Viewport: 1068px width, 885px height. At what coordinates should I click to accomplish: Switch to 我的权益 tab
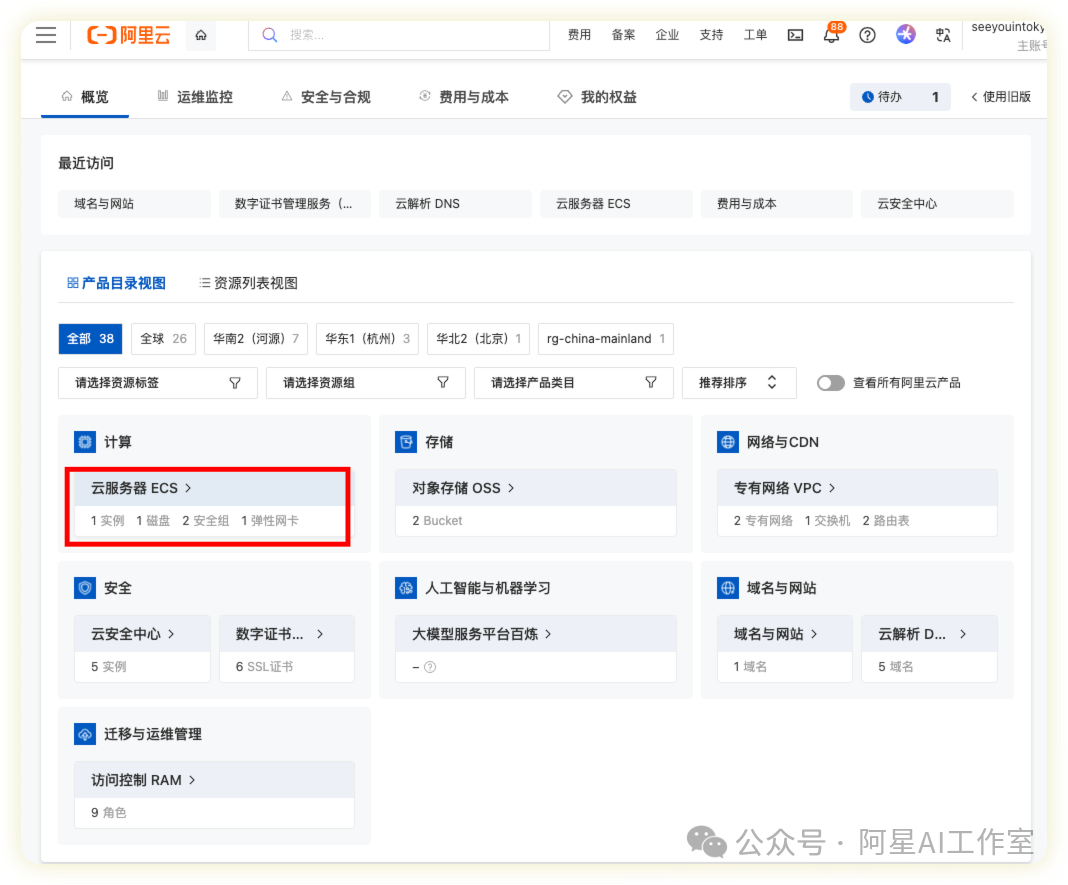click(x=597, y=97)
